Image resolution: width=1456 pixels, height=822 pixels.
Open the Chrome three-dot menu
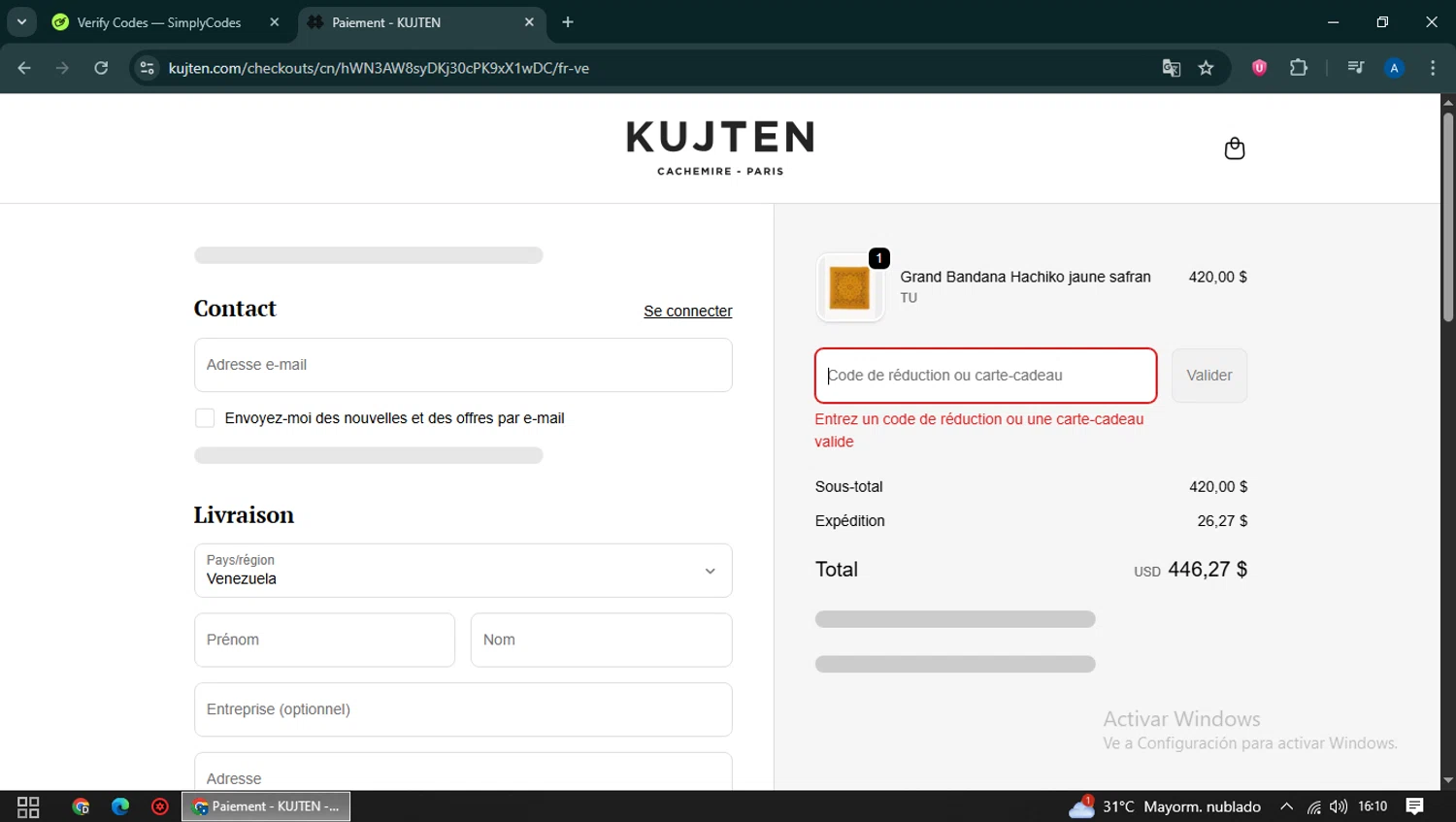click(1433, 68)
